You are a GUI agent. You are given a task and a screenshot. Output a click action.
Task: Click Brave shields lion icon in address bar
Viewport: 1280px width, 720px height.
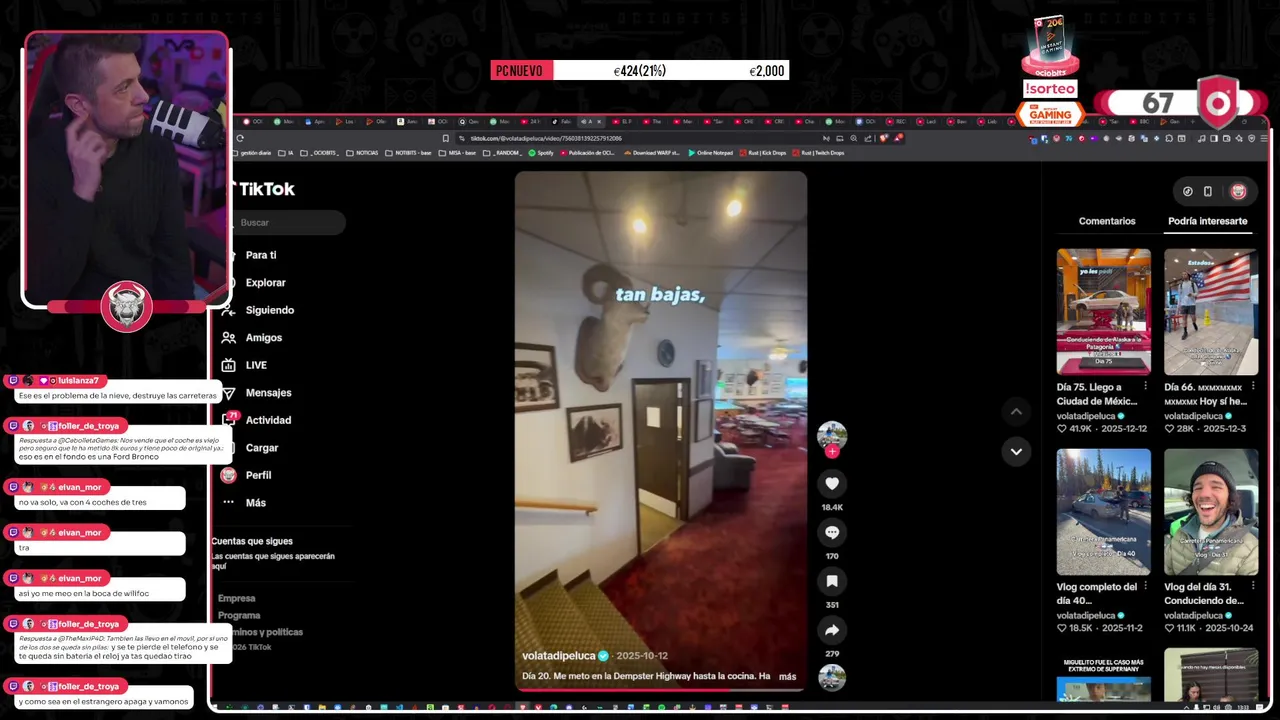coord(884,138)
